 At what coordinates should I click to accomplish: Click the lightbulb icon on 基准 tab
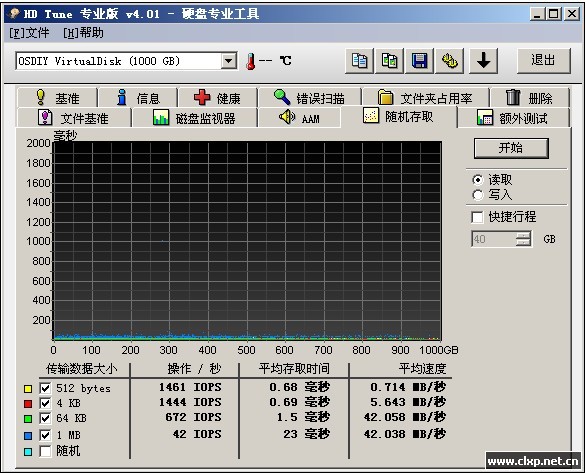coord(40,97)
